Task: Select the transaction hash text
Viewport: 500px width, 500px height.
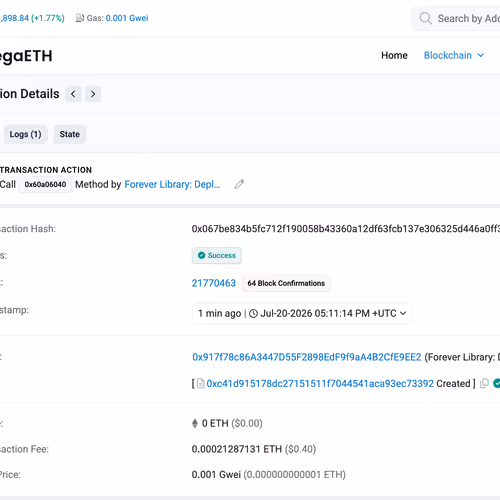Action: click(x=346, y=229)
